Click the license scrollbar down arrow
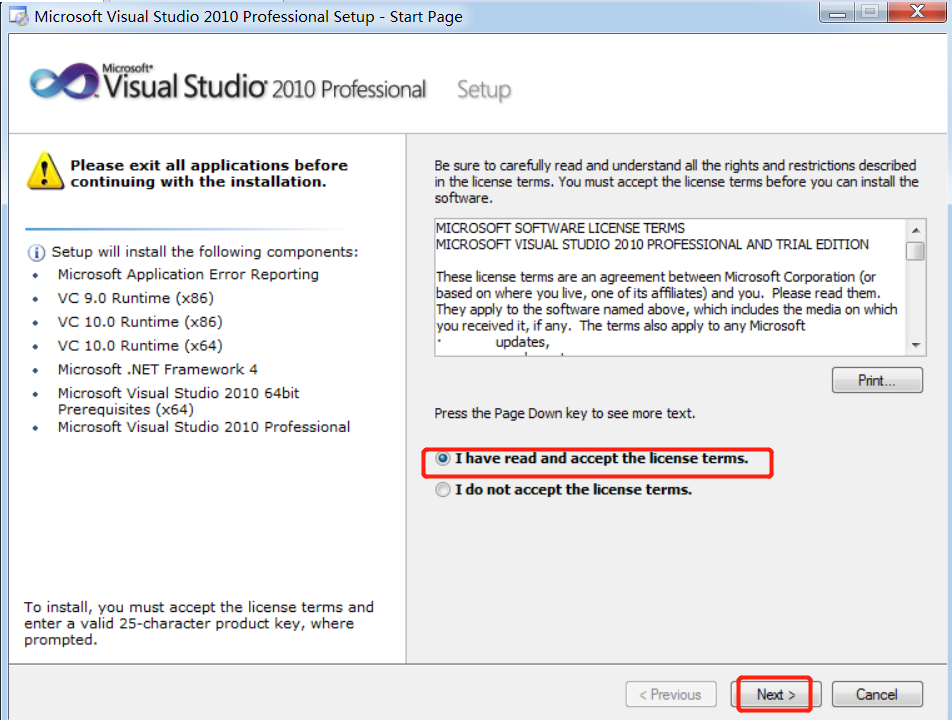Screen dimensions: 952x720 coord(915,345)
